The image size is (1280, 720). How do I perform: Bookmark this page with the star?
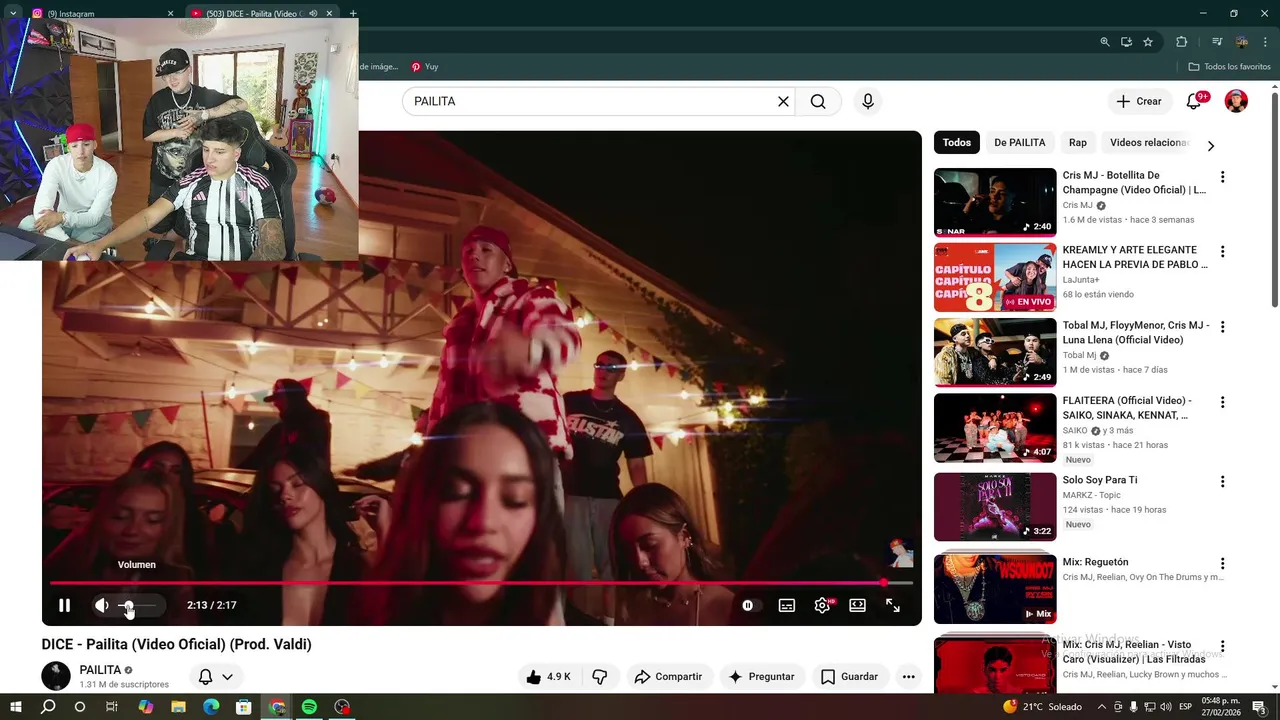[x=1148, y=42]
